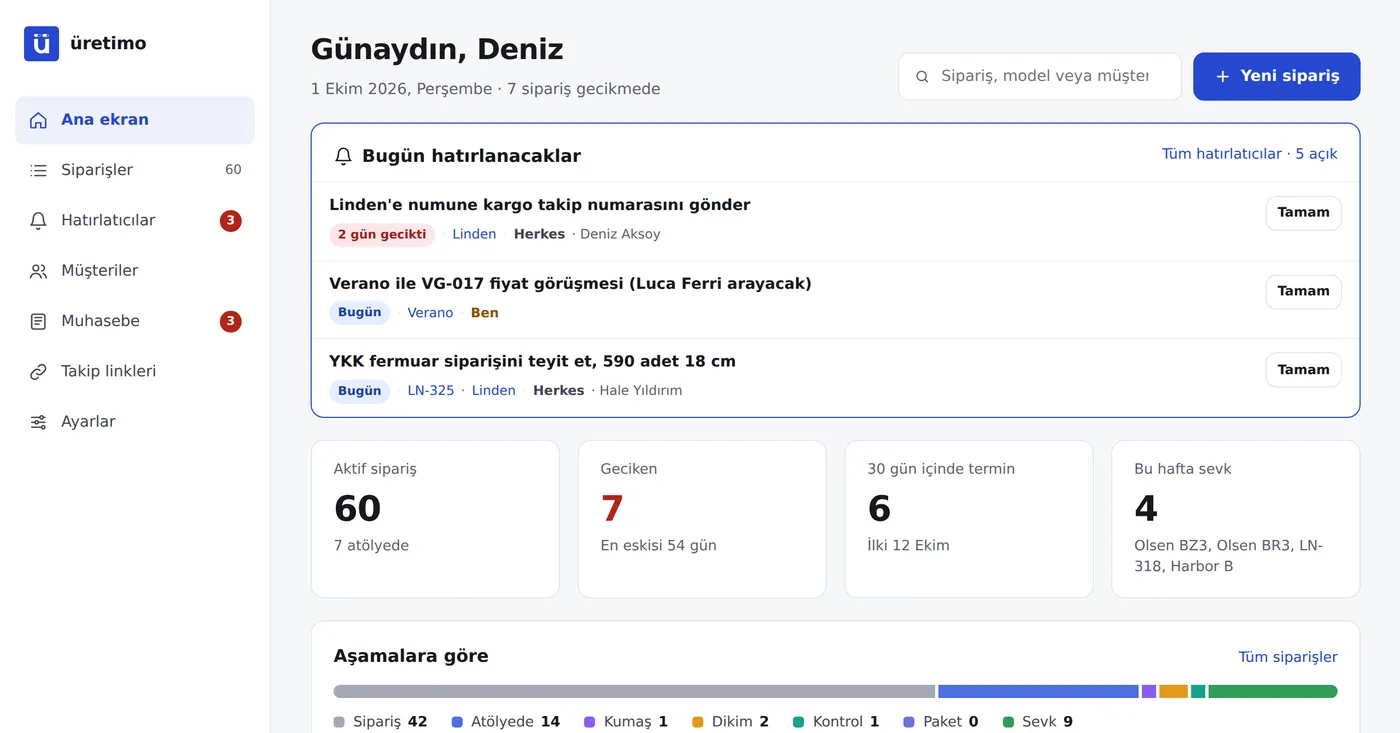Click the chain link icon beside Takip linkleri
The width and height of the screenshot is (1400, 733).
38,372
